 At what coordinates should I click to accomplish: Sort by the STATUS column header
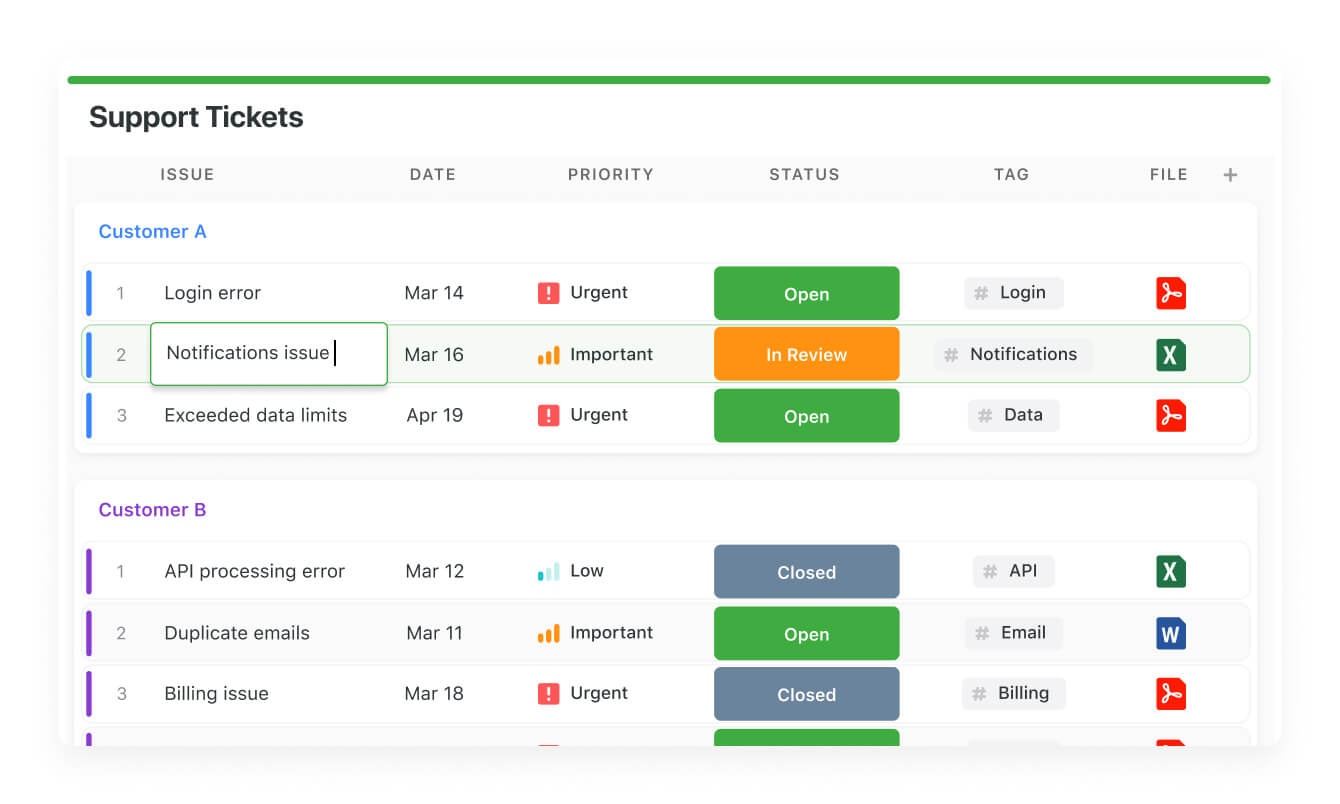tap(804, 174)
